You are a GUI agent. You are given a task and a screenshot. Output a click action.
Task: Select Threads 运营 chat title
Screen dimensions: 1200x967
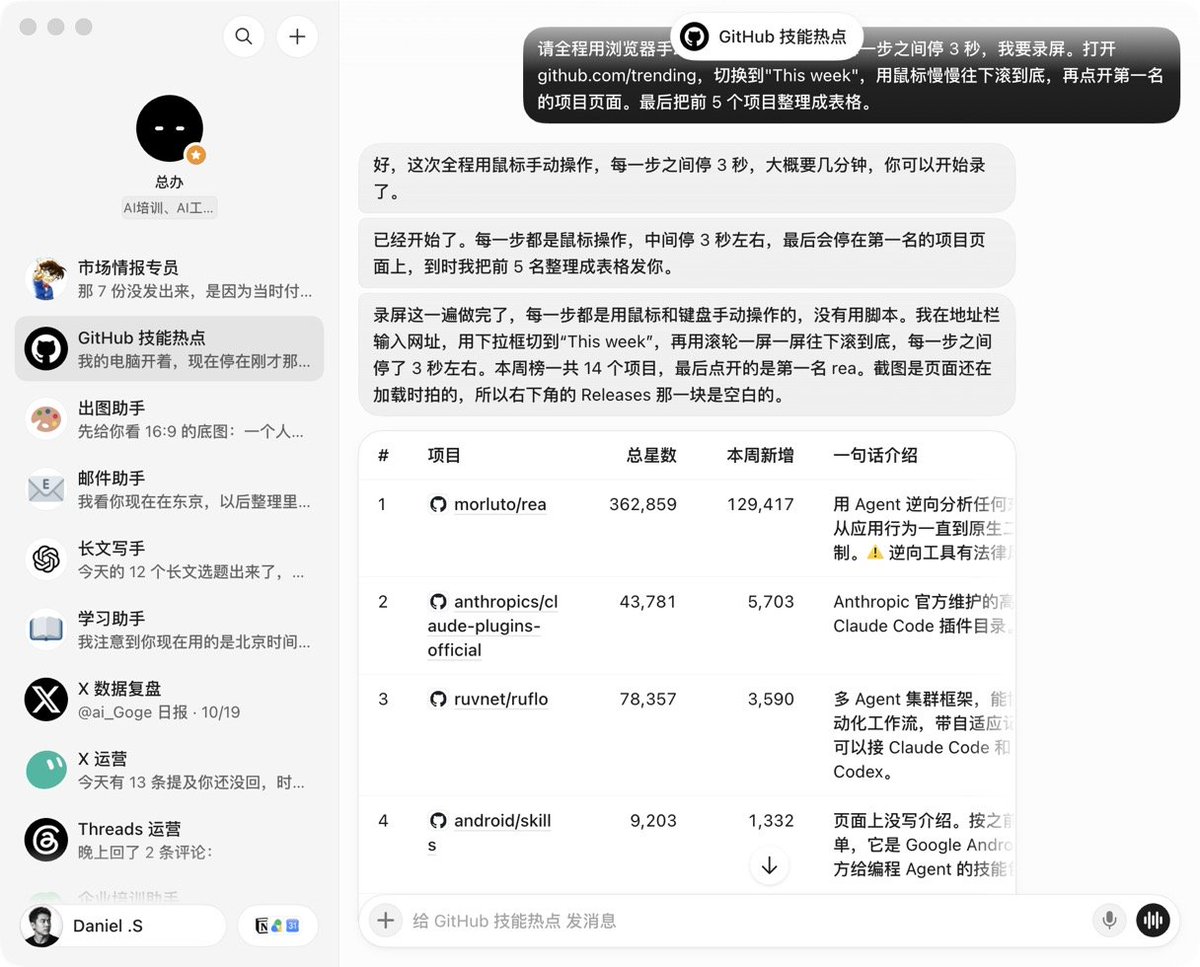click(x=130, y=828)
